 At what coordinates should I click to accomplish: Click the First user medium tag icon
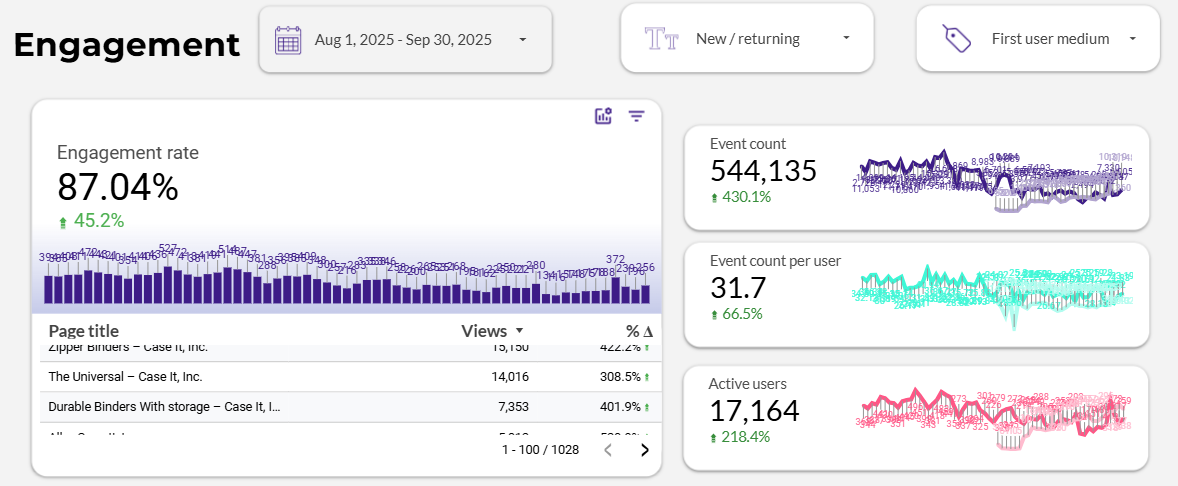coord(957,38)
